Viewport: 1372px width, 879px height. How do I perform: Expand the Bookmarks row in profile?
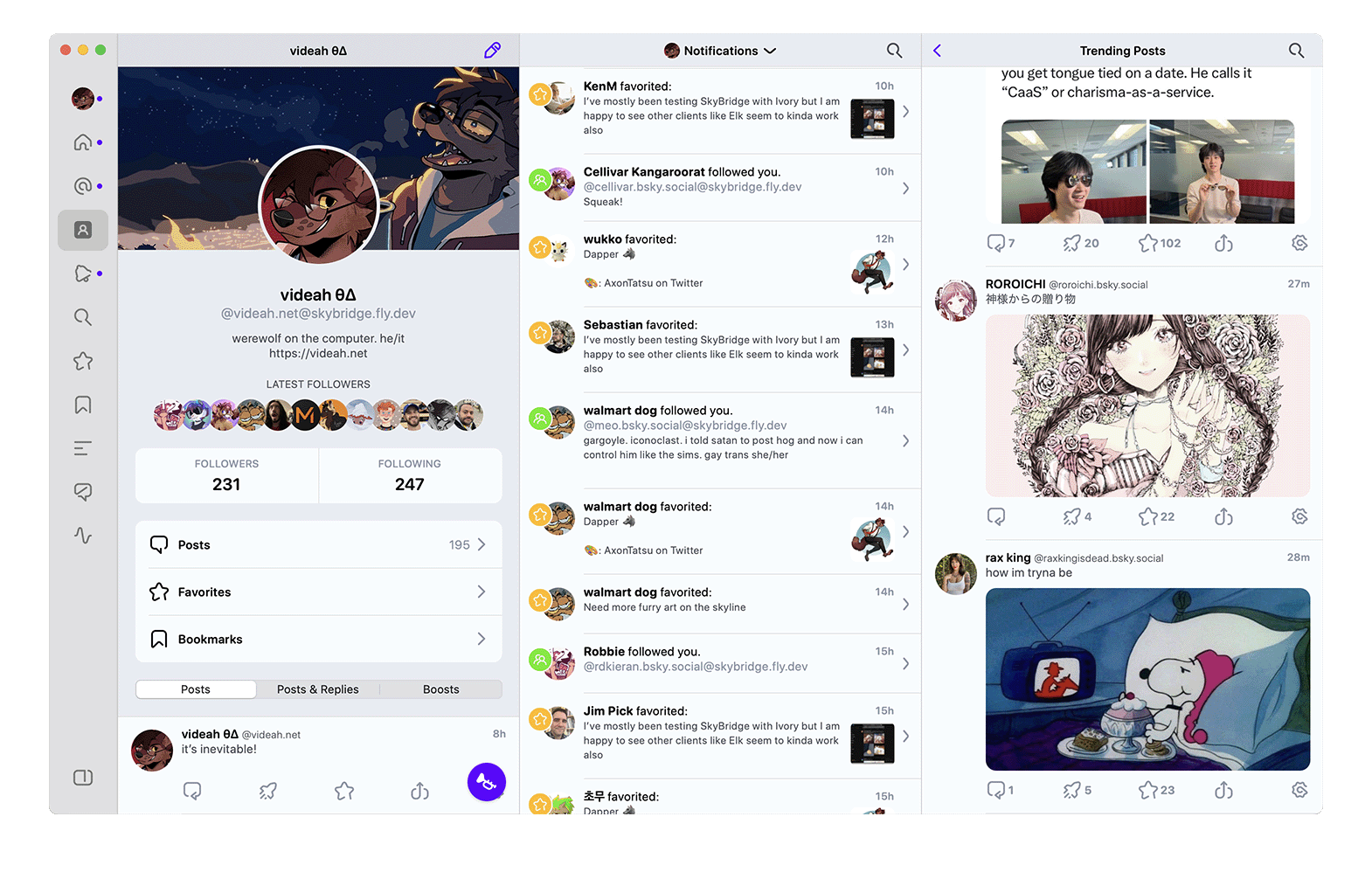click(x=318, y=639)
